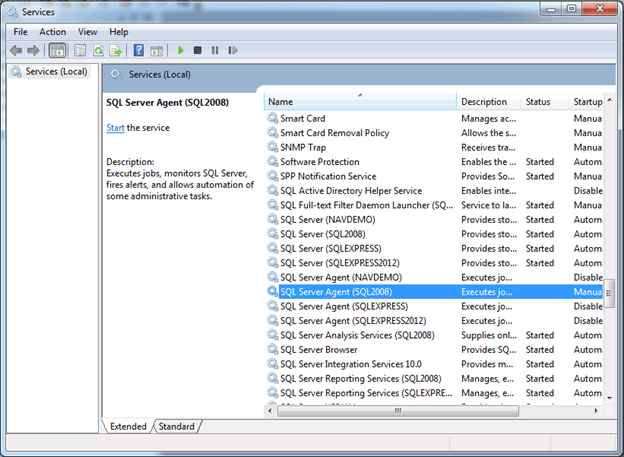This screenshot has width=624, height=457.
Task: Select SQL Server Reporting Services (SQLEXPRE... row
Action: coord(435,393)
